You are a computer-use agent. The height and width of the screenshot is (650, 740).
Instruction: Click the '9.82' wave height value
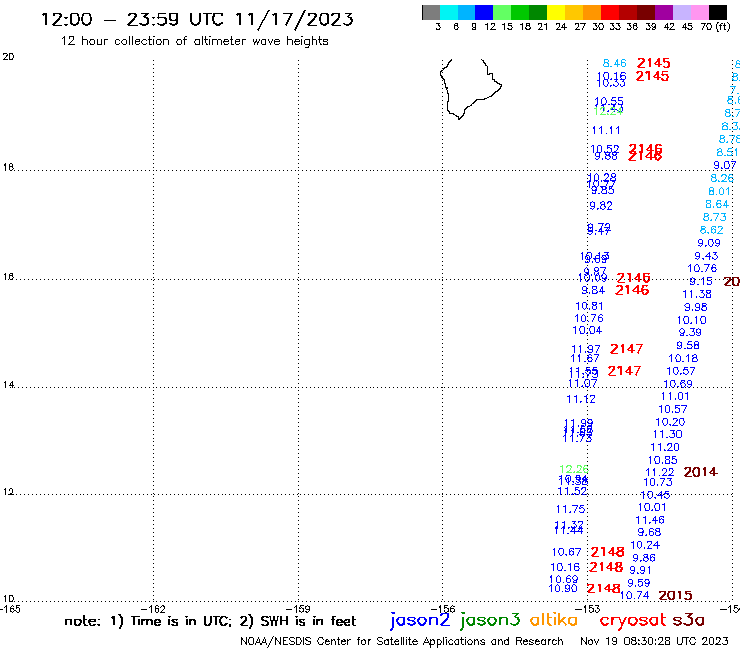pos(601,206)
